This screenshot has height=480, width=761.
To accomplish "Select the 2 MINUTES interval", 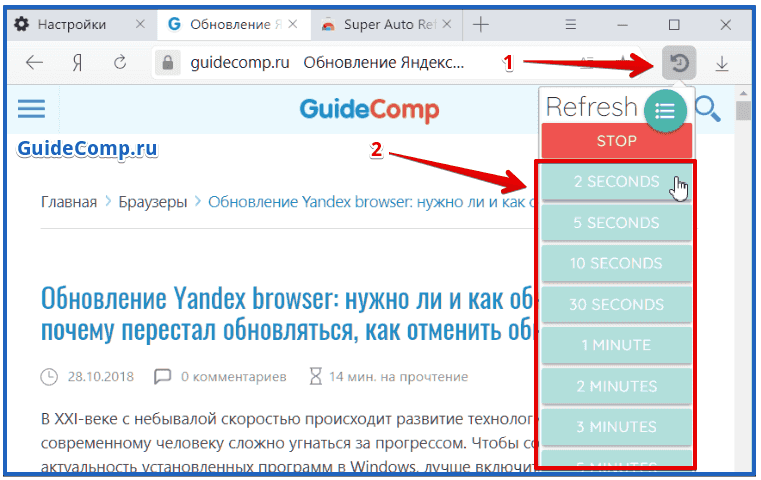I will (616, 386).
